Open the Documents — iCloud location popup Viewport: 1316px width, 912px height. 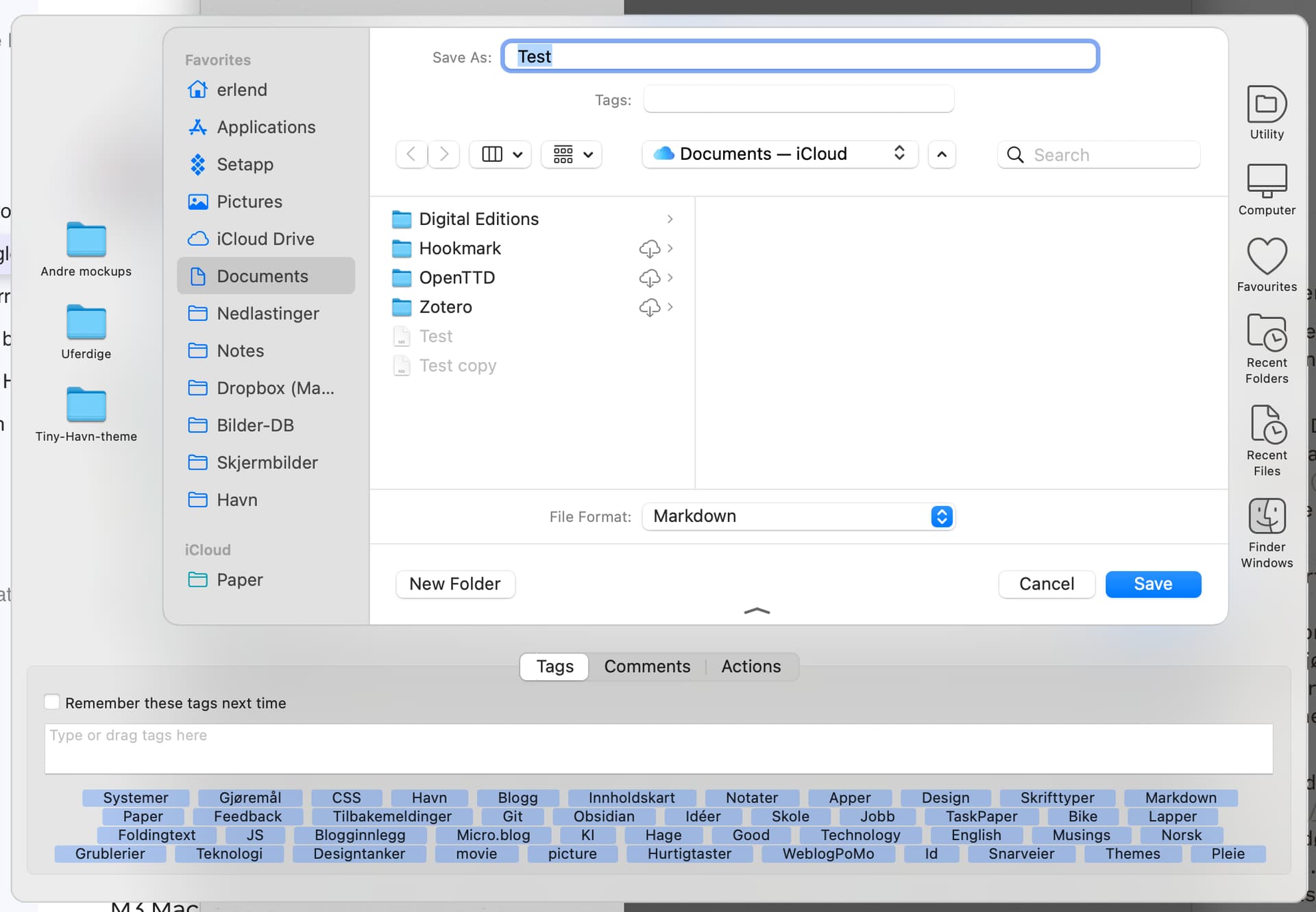coord(779,154)
